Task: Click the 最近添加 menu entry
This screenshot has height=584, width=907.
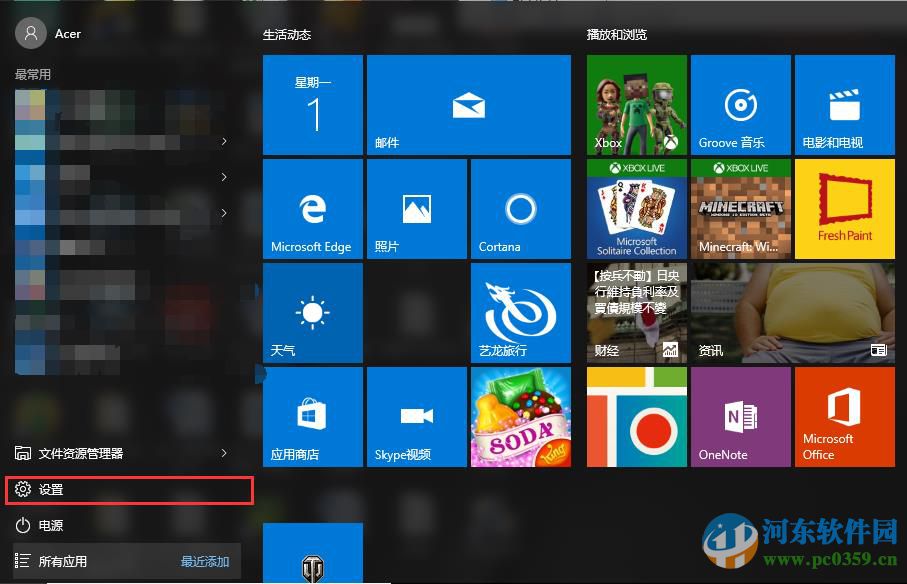Action: point(205,561)
